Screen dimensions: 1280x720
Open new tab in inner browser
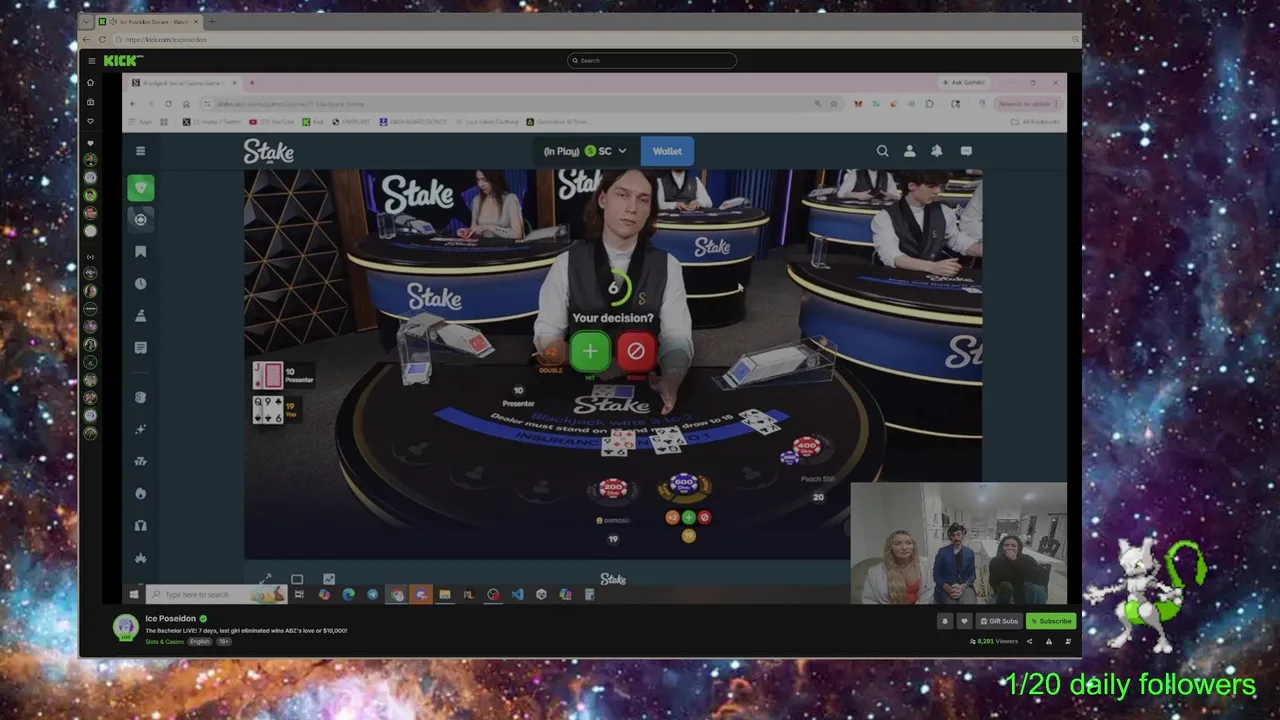[x=252, y=82]
